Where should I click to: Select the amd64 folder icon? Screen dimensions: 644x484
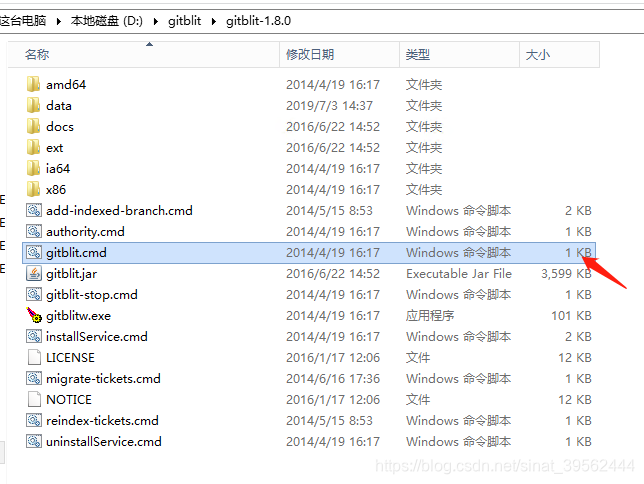coord(33,84)
